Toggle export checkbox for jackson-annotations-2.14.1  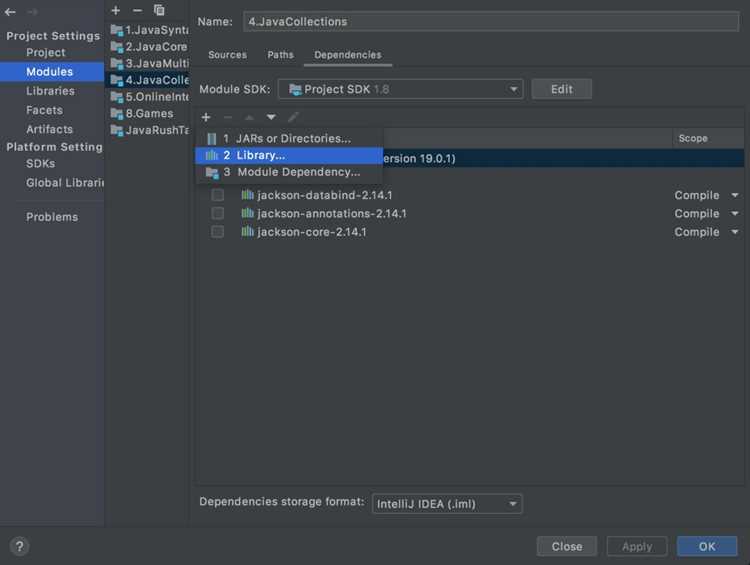coord(218,213)
